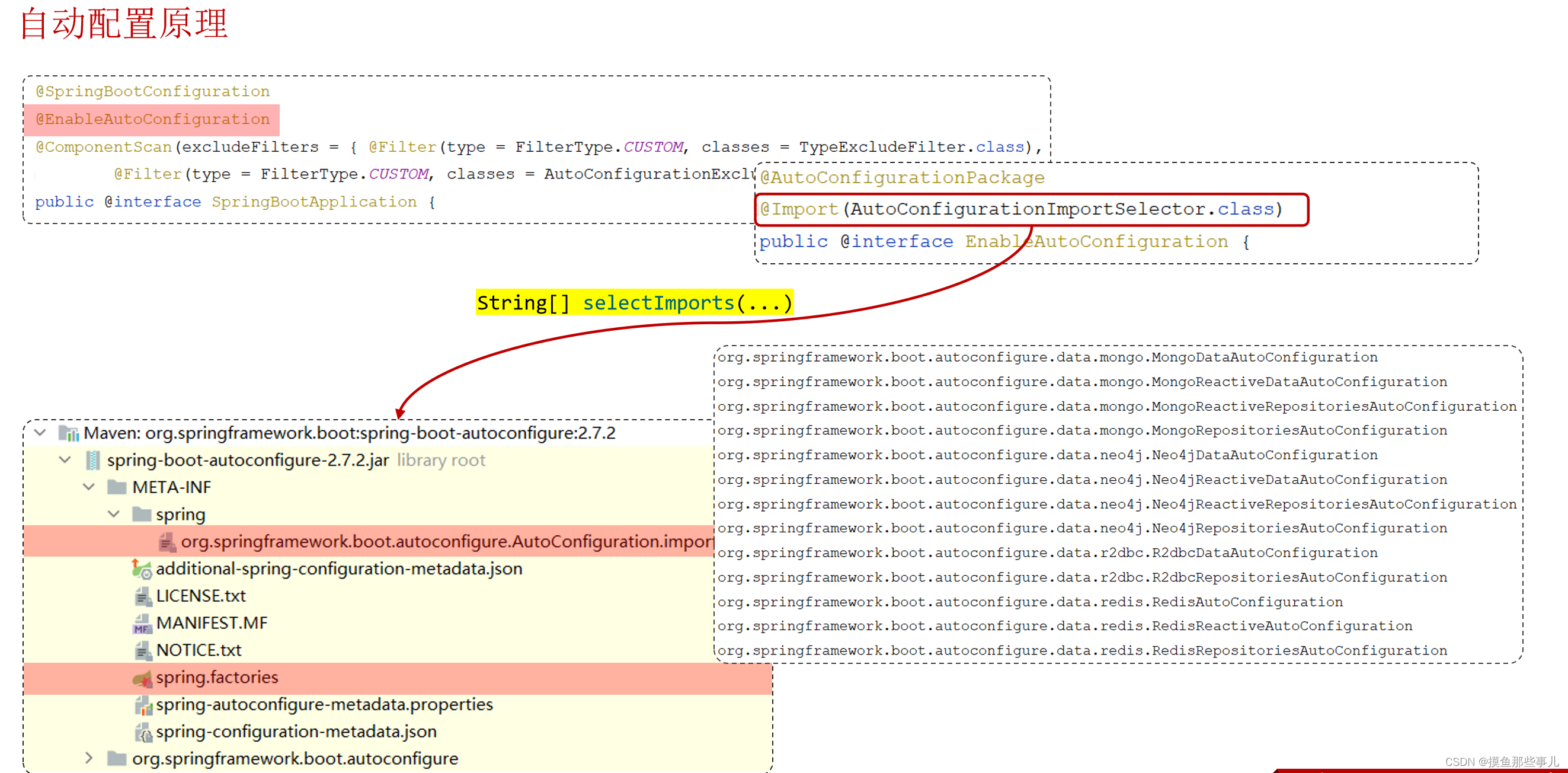Click the highlighted @EnableAutoConfiguration annotation
1568x773 pixels.
click(x=152, y=119)
